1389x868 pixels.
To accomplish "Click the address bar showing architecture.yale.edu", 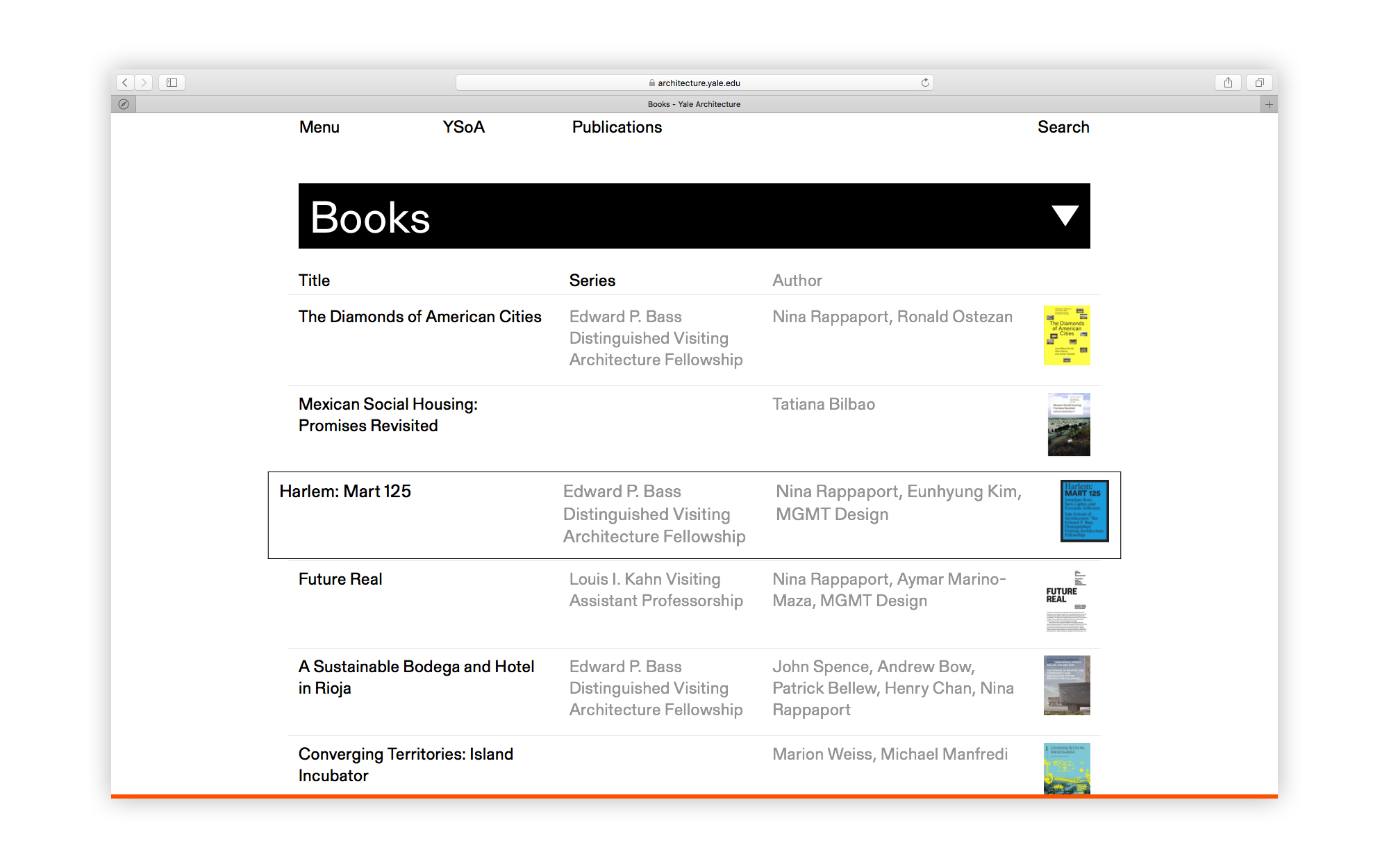I will 694,83.
